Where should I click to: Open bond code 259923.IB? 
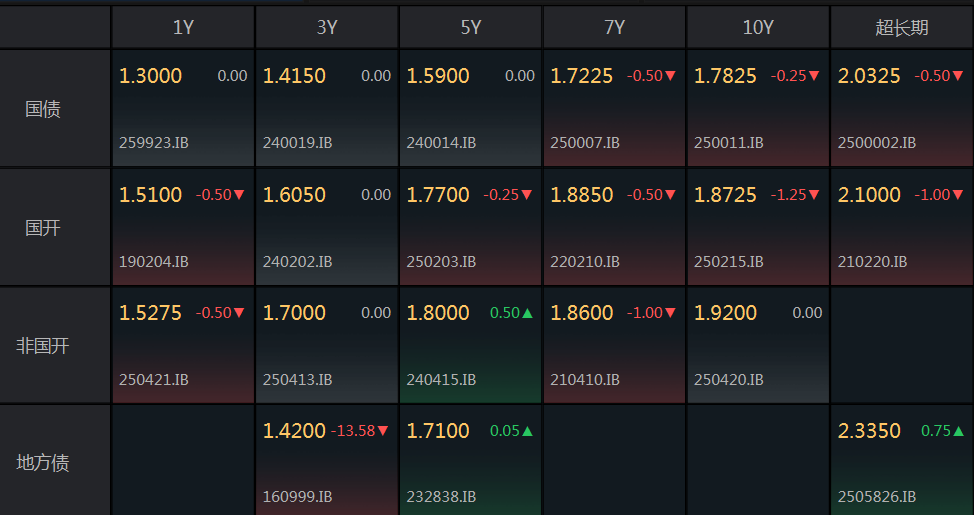pyautogui.click(x=153, y=143)
